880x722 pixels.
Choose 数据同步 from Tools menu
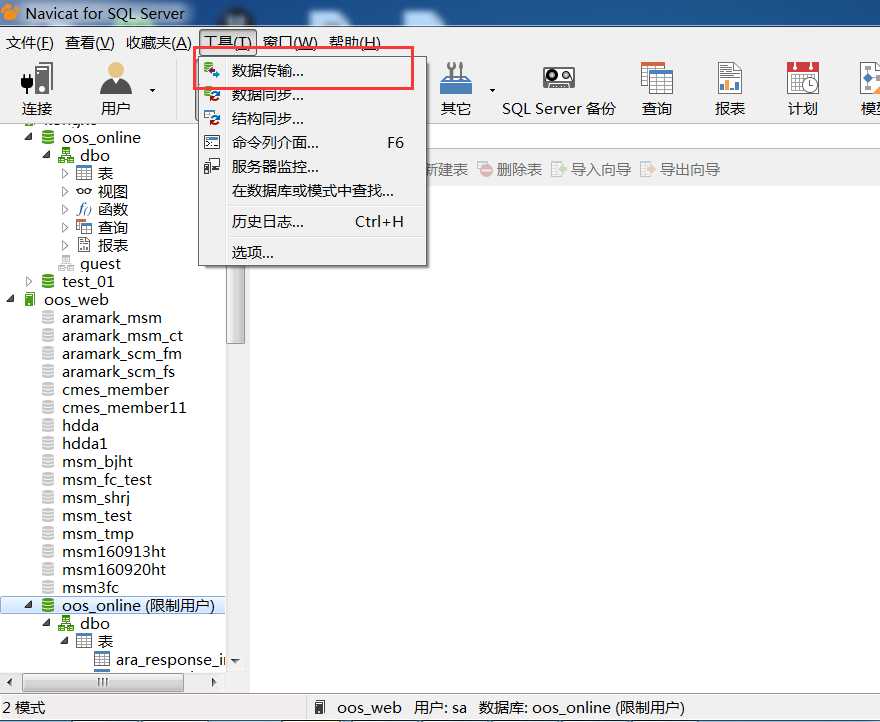point(313,95)
